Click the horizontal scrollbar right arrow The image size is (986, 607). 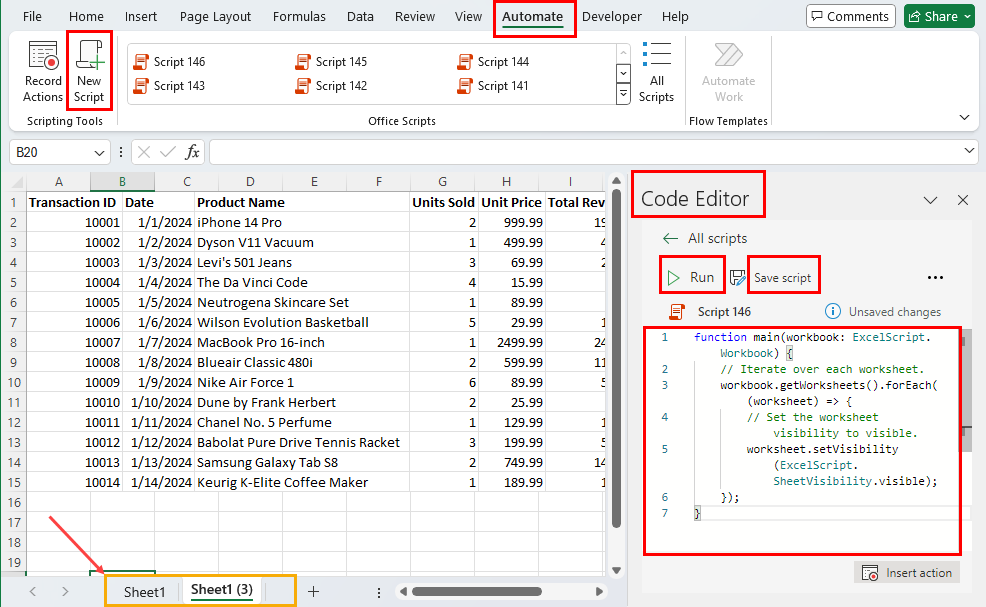pos(599,591)
